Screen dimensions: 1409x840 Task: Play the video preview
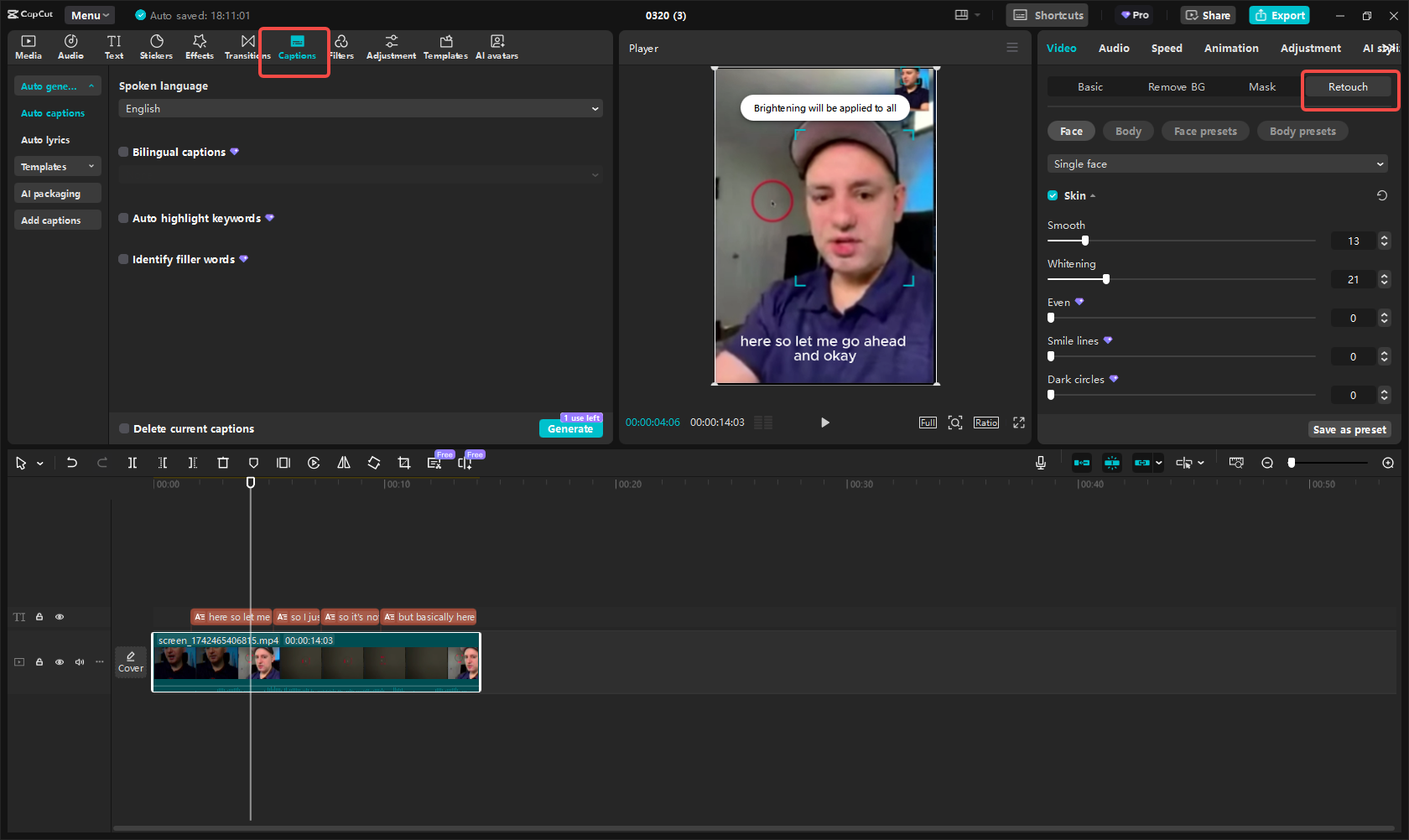(x=825, y=423)
